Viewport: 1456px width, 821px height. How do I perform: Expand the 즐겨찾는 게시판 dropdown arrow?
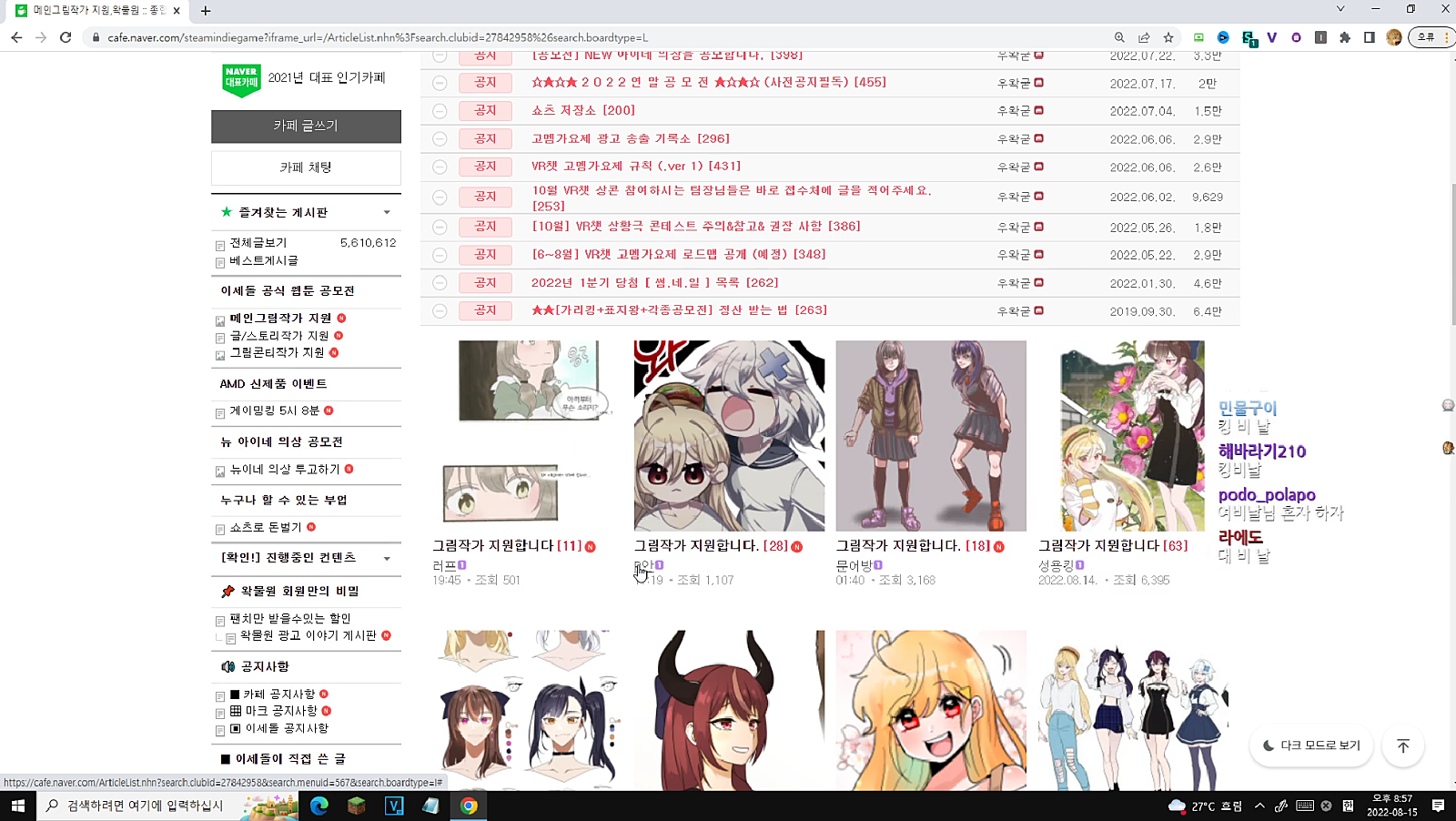click(x=387, y=212)
